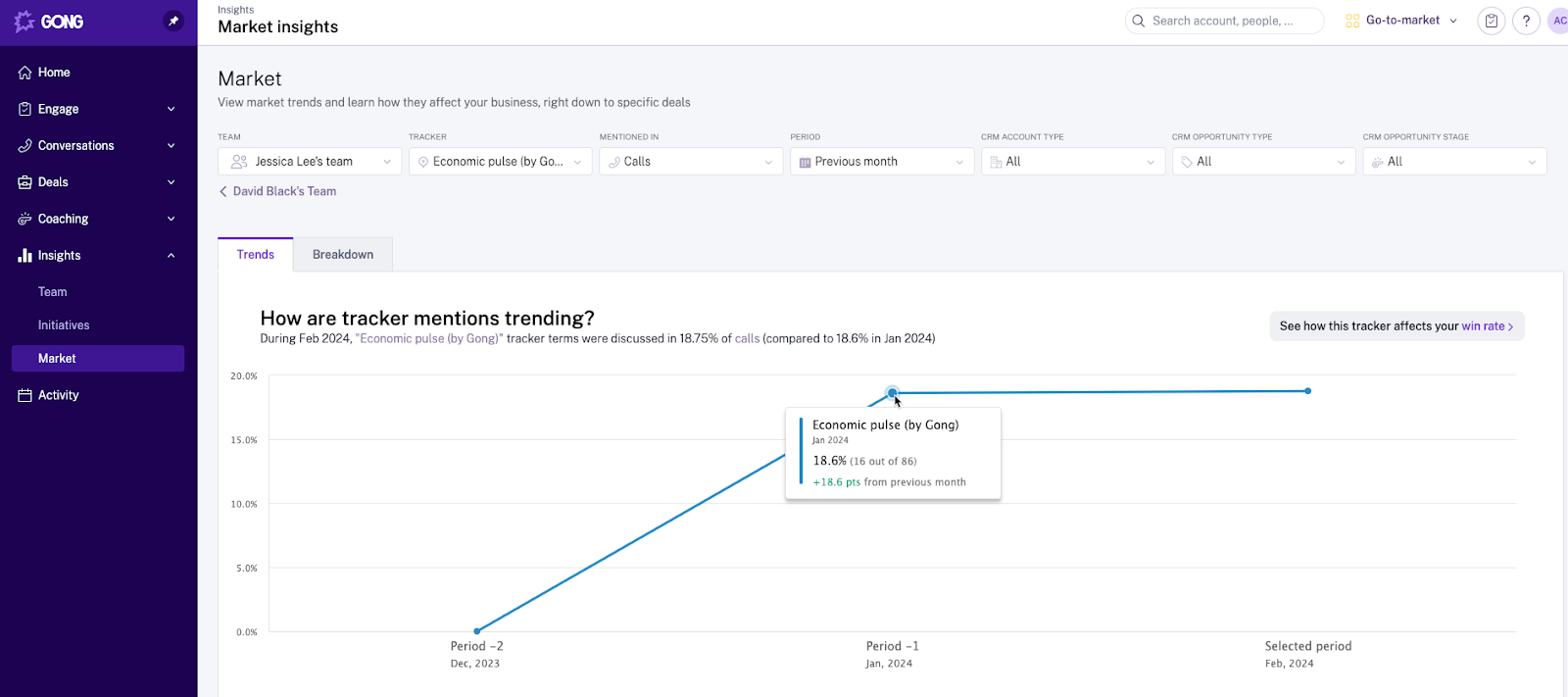Click the Period -2 axis label
This screenshot has width=1568, height=697.
(476, 647)
